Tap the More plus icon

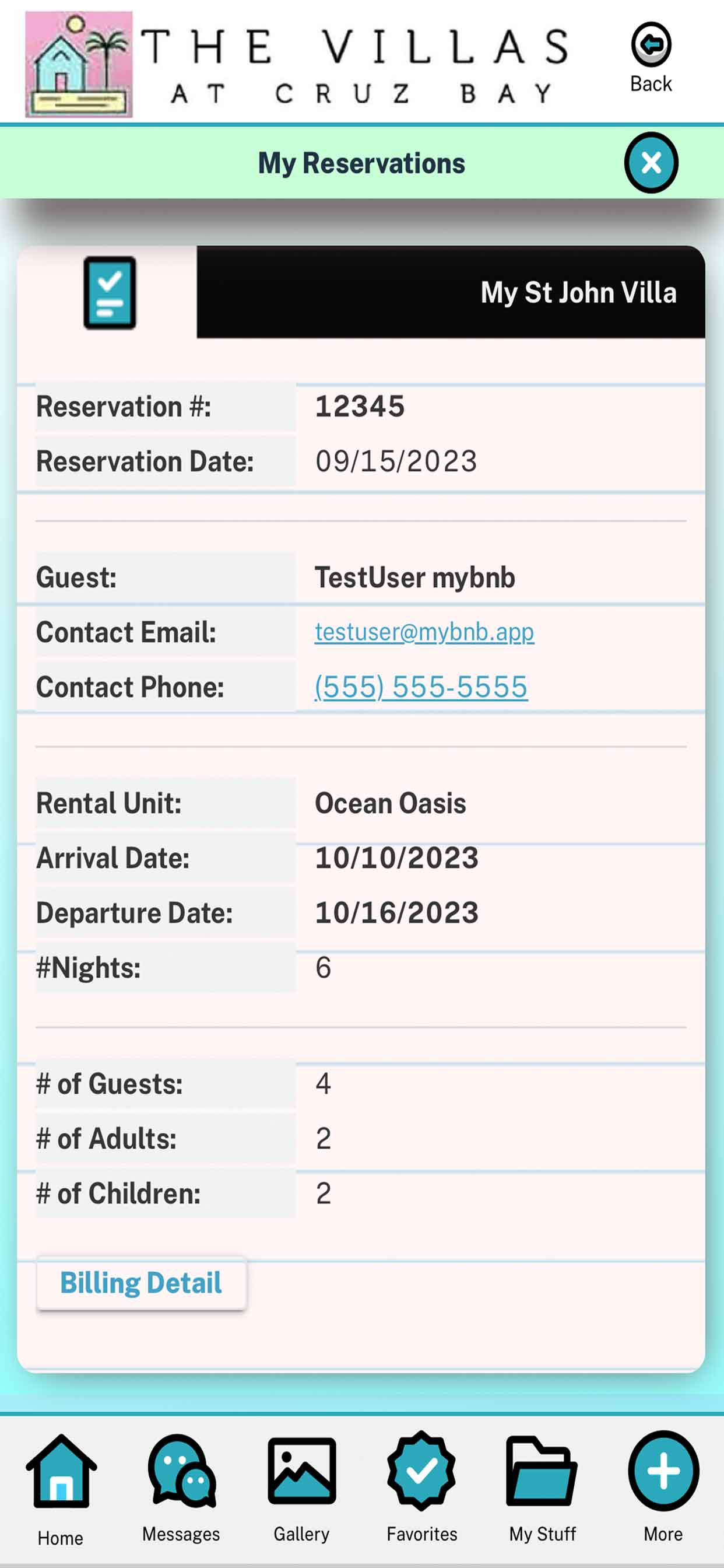click(663, 1471)
